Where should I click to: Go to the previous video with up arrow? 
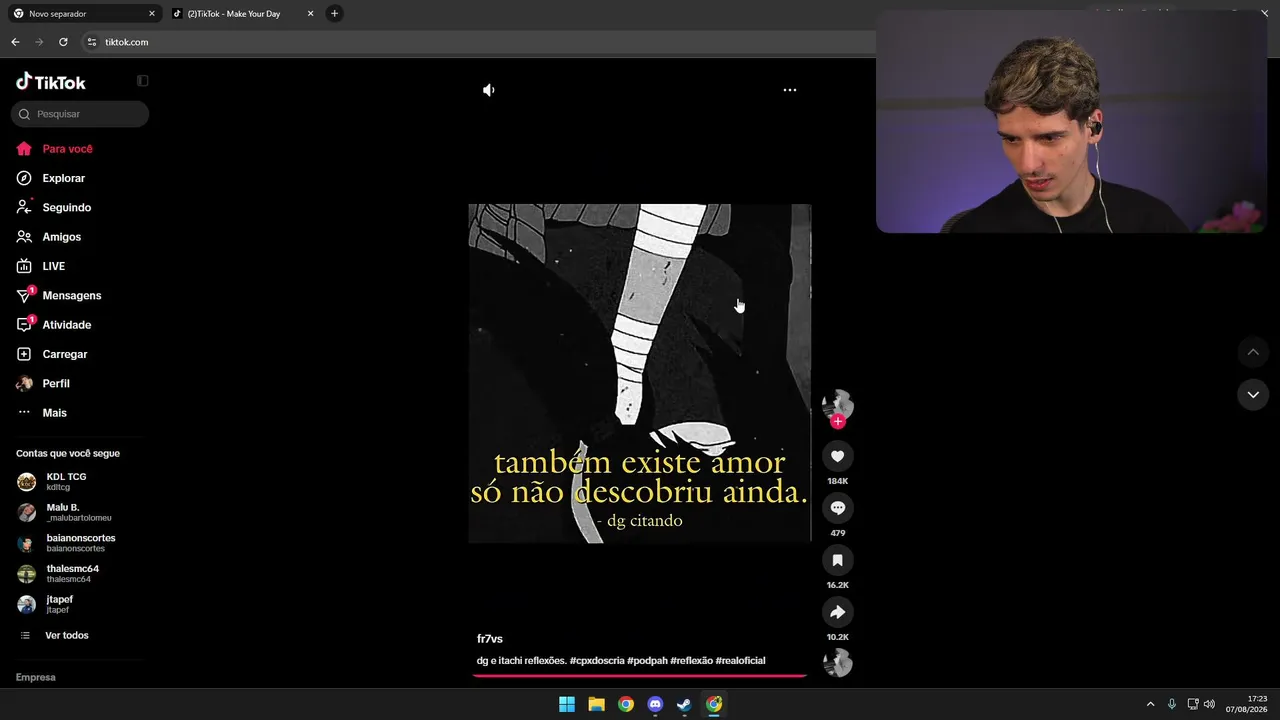point(1253,352)
